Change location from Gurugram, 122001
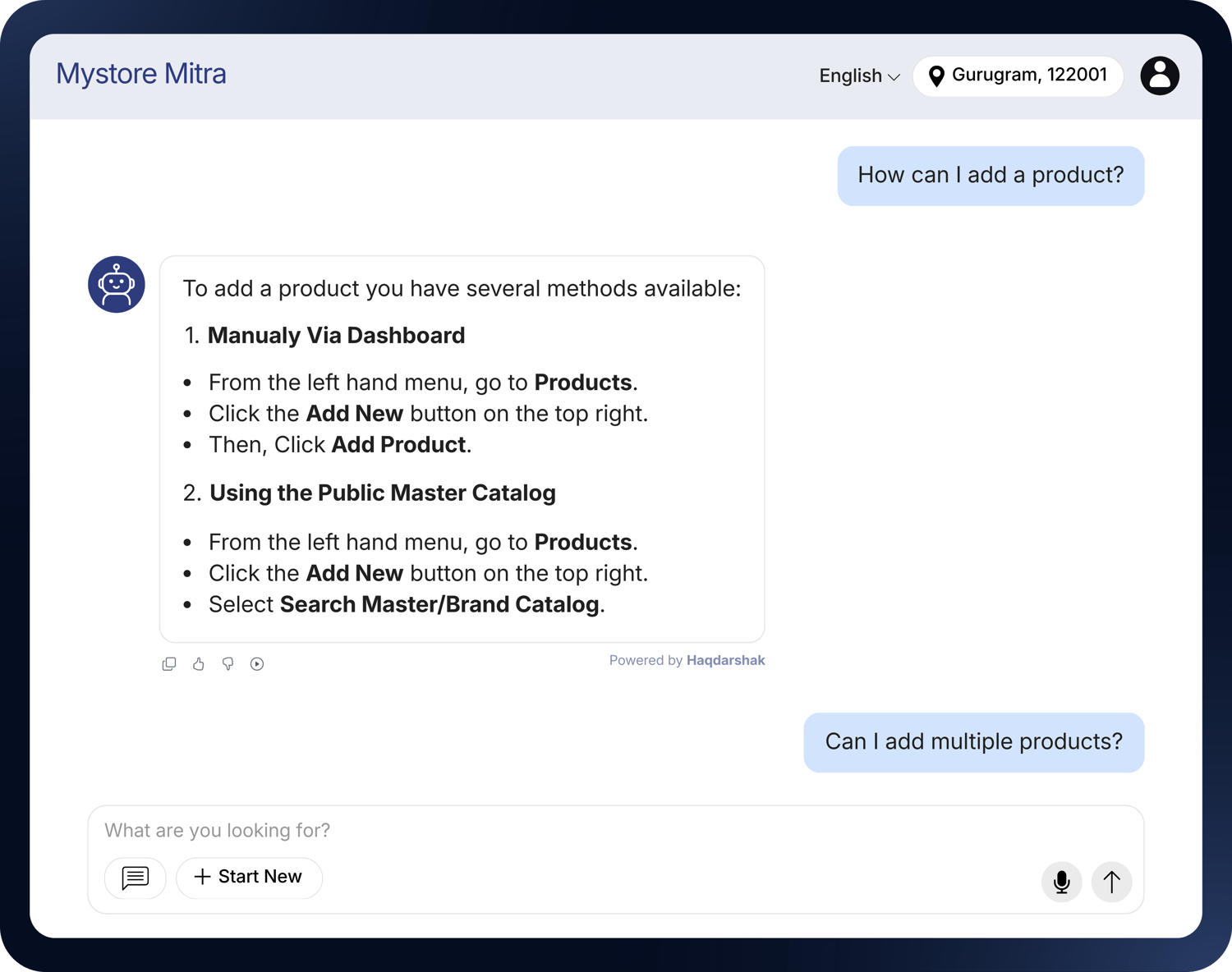Screen dimensions: 1232x972 [1031, 76]
